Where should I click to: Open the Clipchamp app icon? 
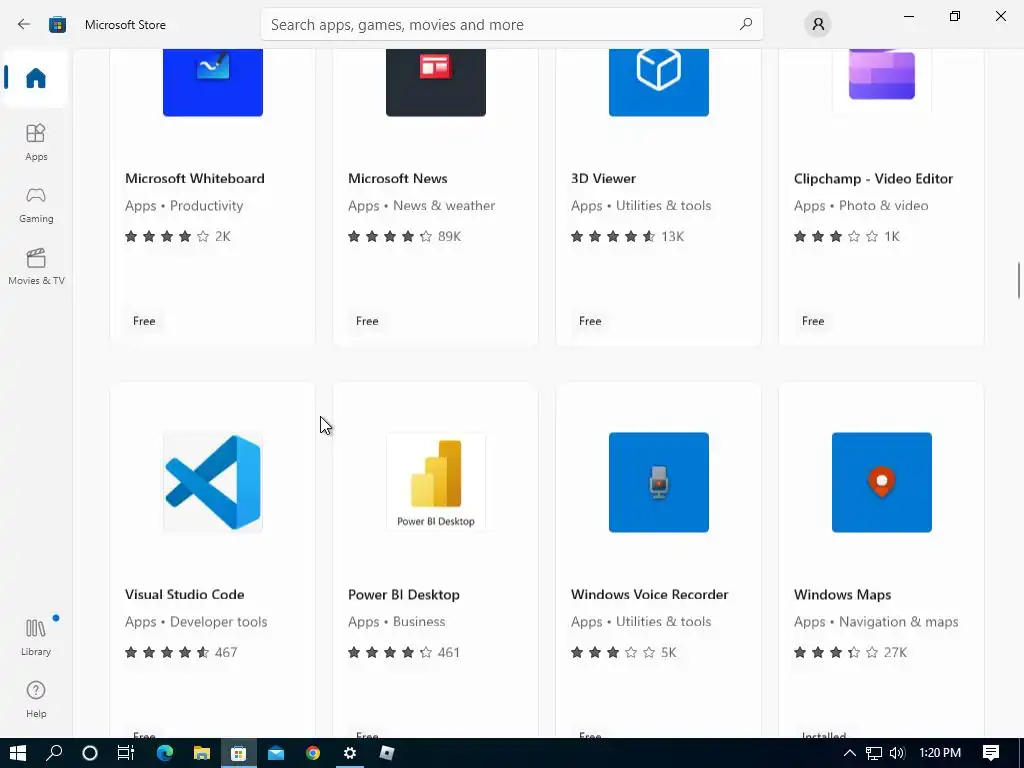click(x=882, y=82)
